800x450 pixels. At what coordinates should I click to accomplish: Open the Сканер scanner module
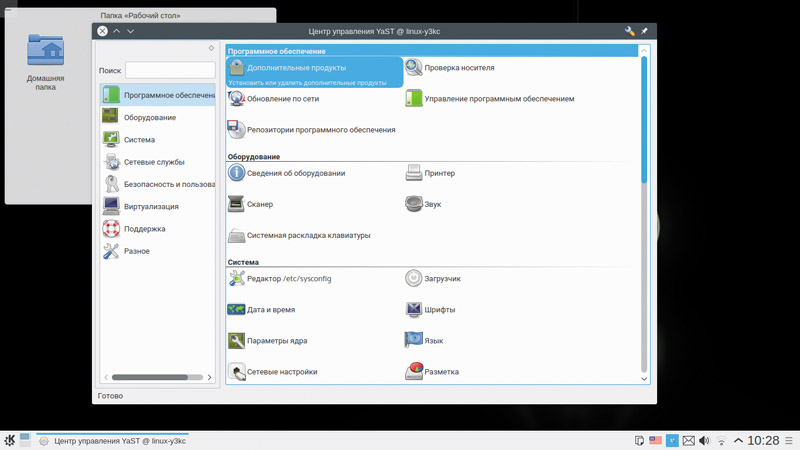[x=250, y=204]
